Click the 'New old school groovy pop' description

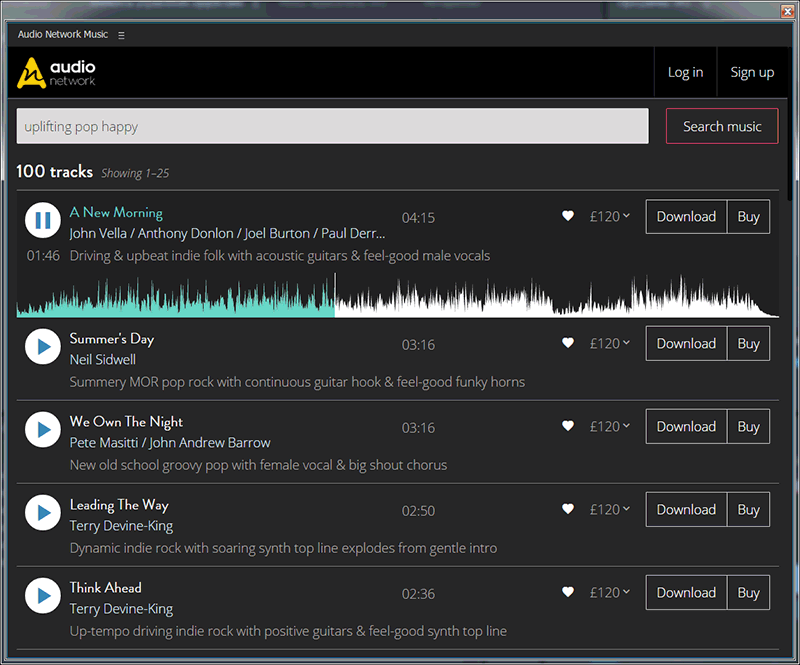(x=258, y=465)
